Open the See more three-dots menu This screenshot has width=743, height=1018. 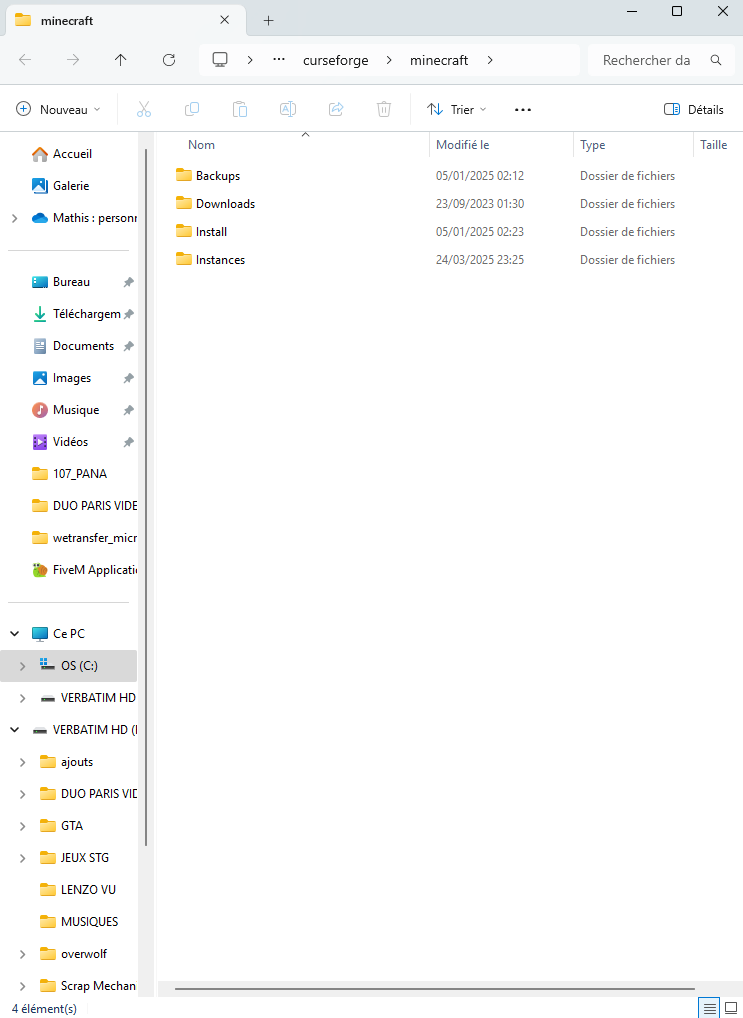point(523,110)
